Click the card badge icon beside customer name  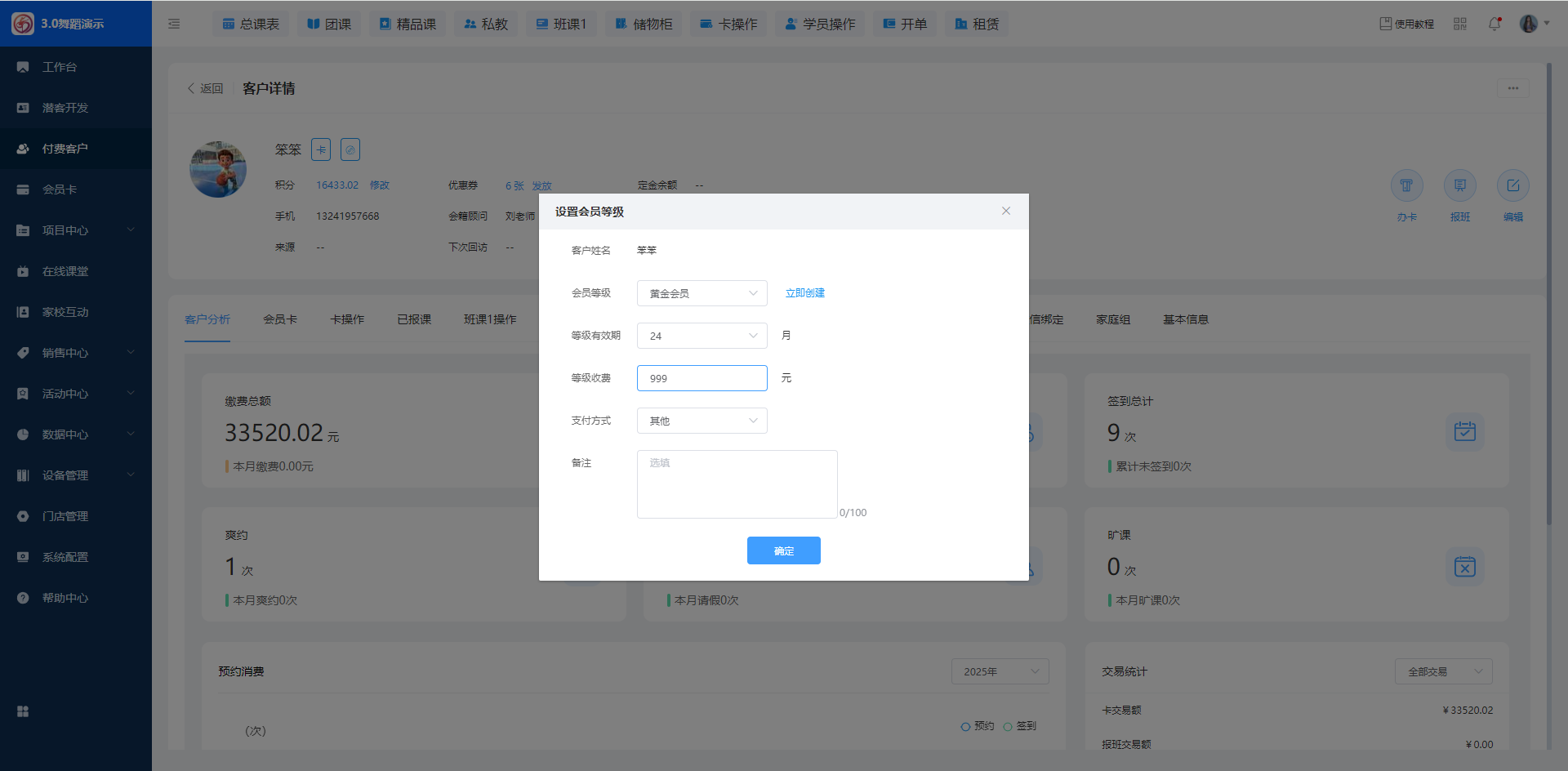tap(321, 149)
